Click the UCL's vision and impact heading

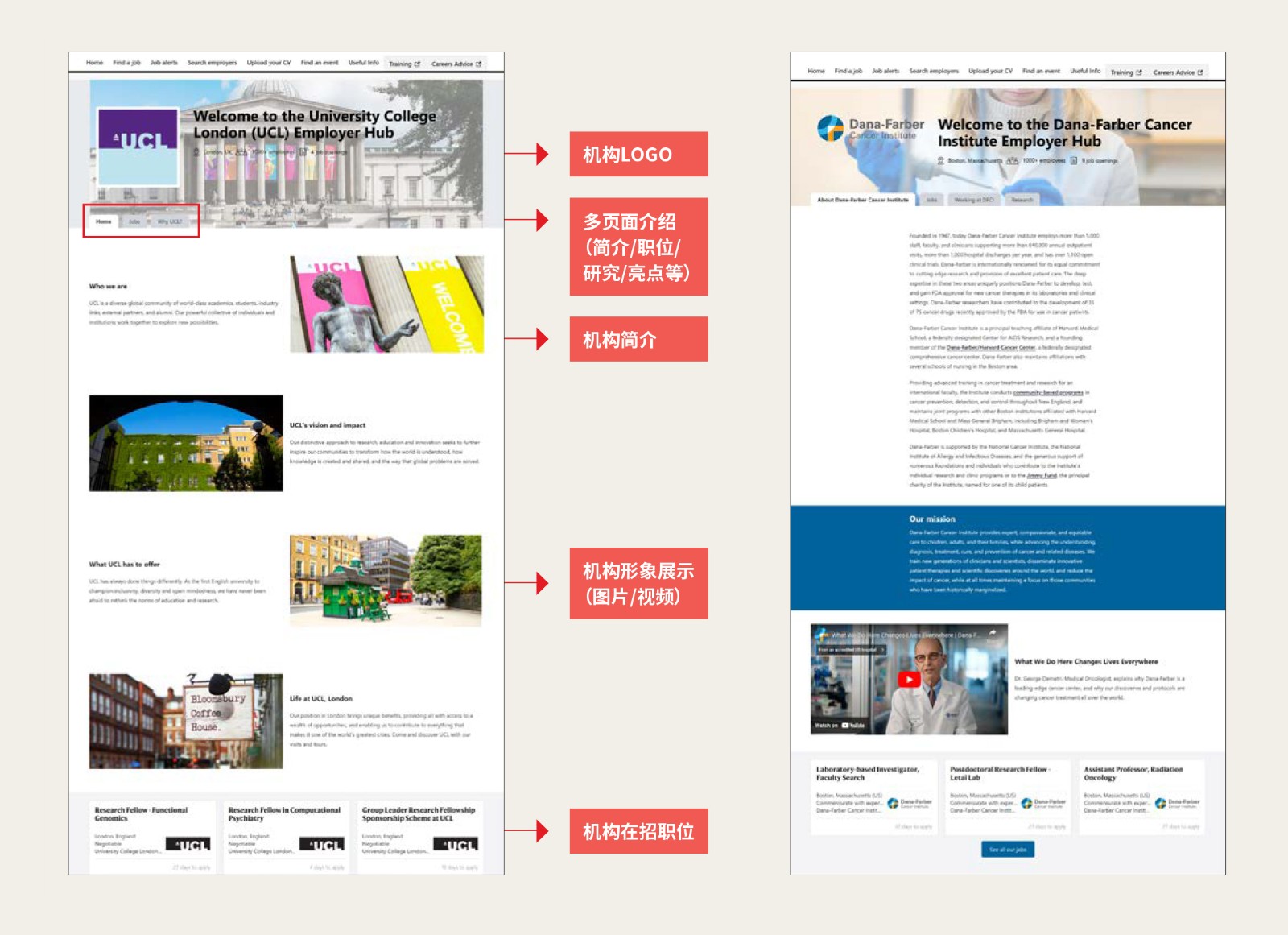click(x=328, y=425)
